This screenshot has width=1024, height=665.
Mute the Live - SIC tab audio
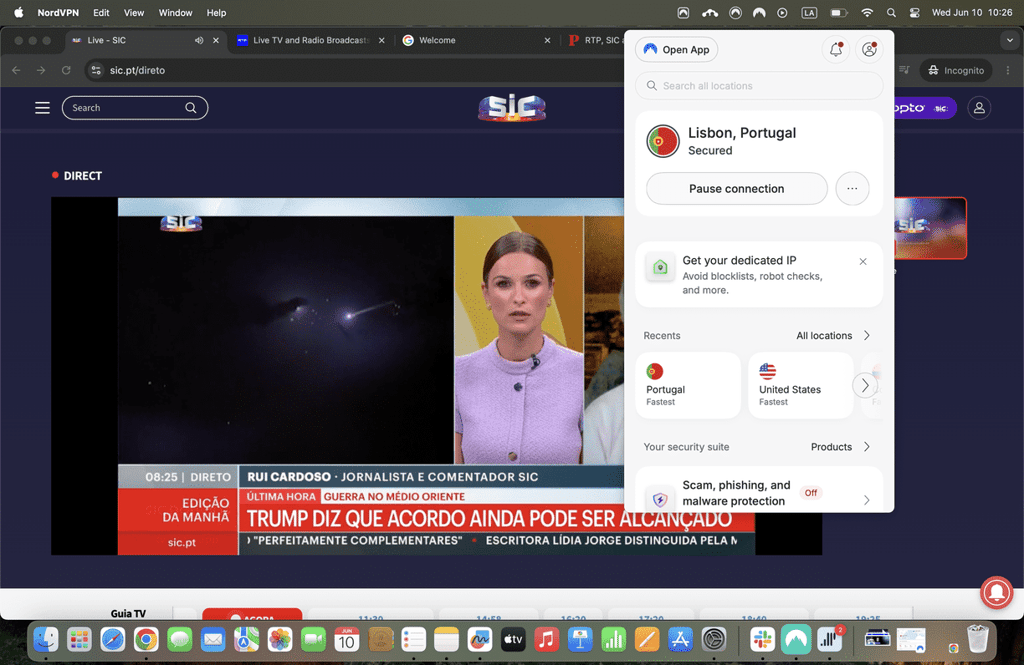199,40
